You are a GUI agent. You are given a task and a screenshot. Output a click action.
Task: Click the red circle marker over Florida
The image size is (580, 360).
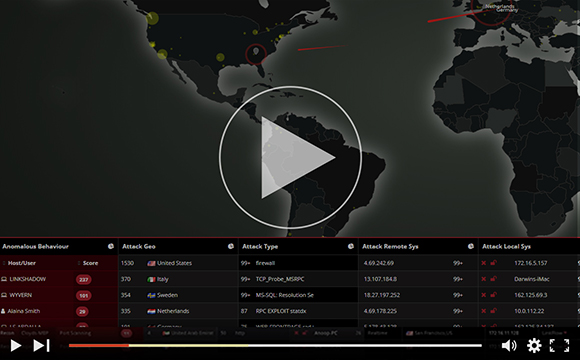tap(256, 54)
